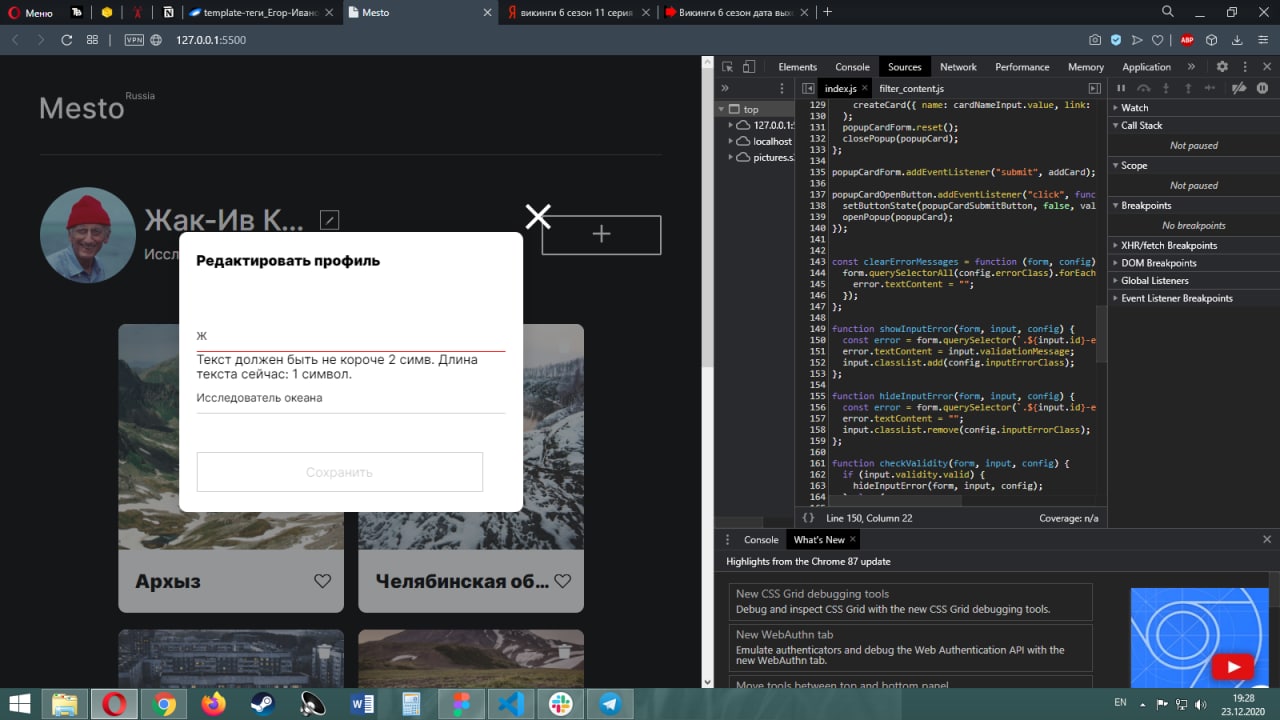This screenshot has width=1280, height=720.
Task: Click the step into function icon
Action: pyautogui.click(x=1166, y=88)
